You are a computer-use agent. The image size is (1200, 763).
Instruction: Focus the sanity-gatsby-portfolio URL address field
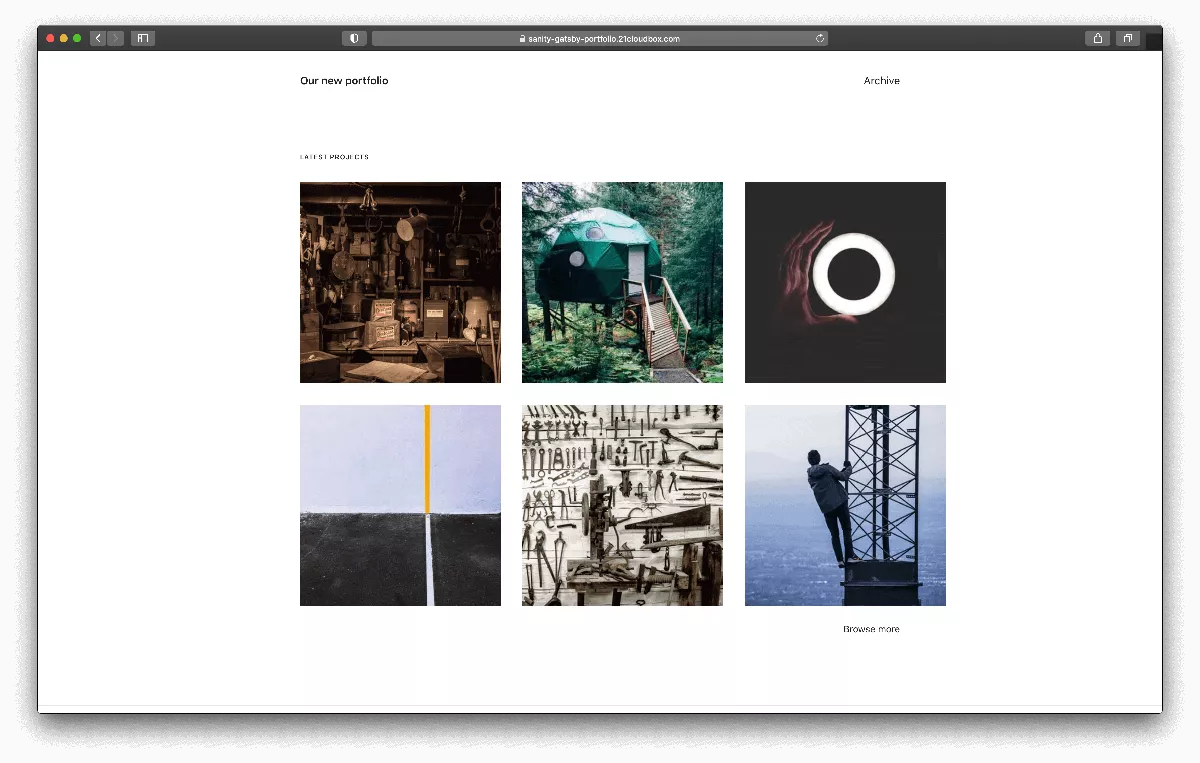600,39
